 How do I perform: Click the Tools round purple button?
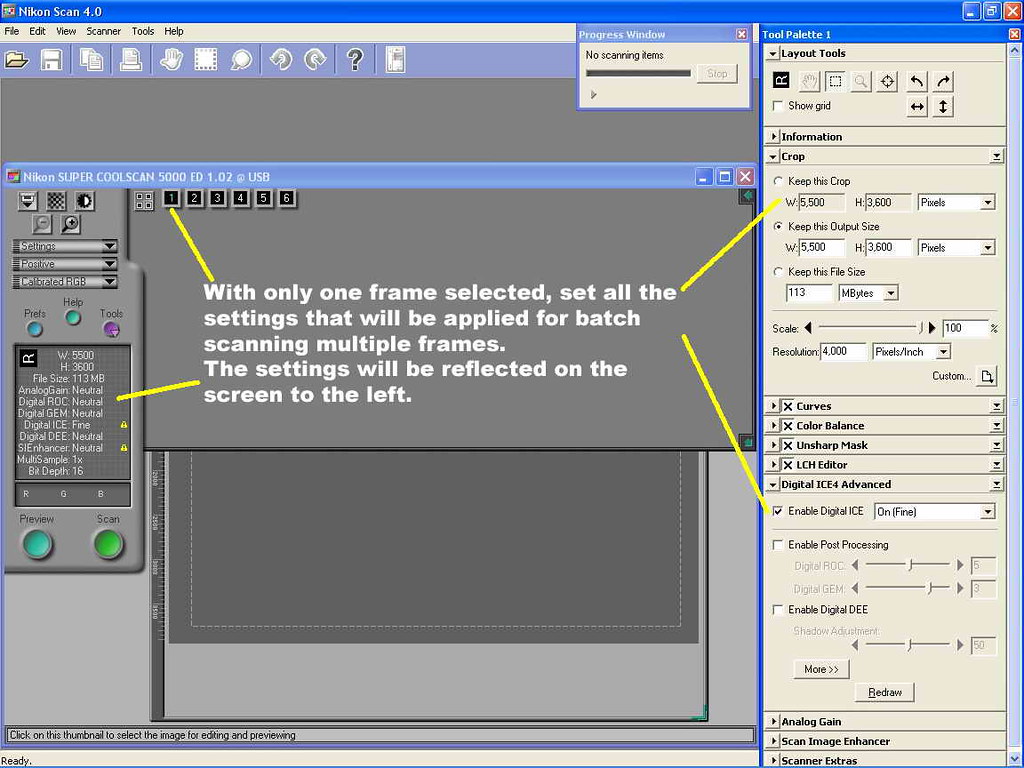pyautogui.click(x=112, y=329)
